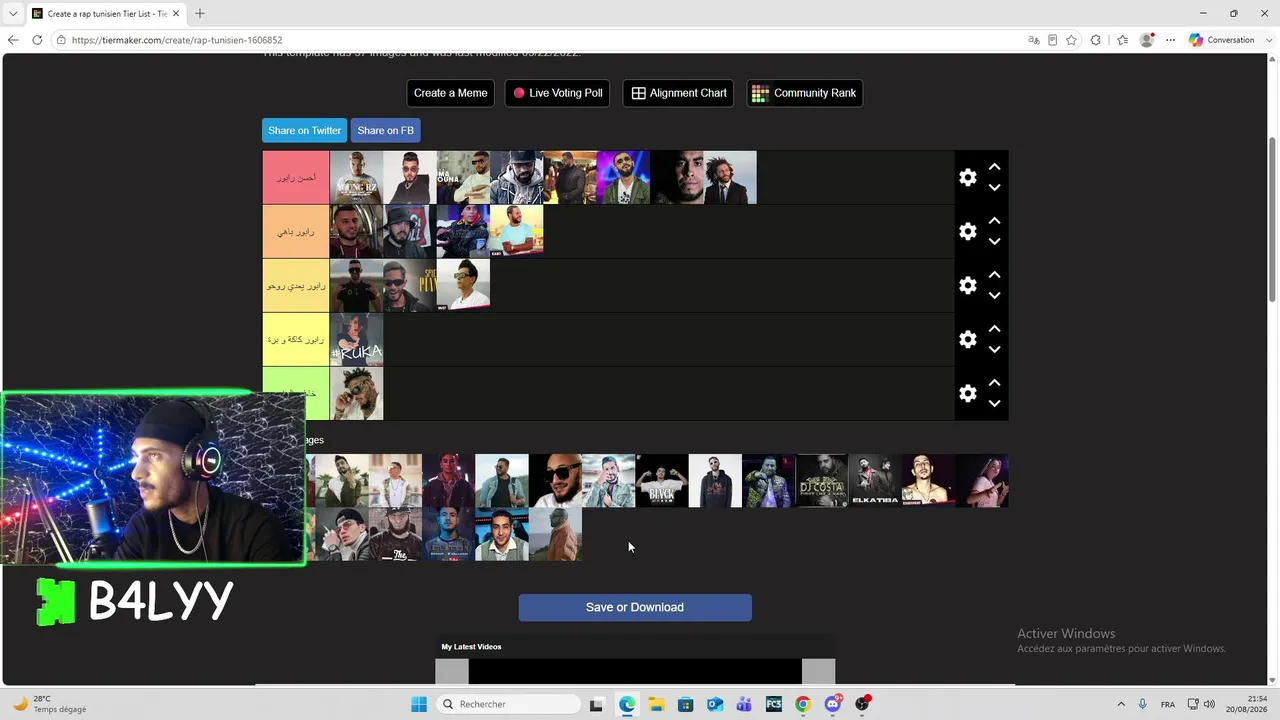Start a Live Voting Poll
Screen dimensions: 1280x720
point(558,93)
